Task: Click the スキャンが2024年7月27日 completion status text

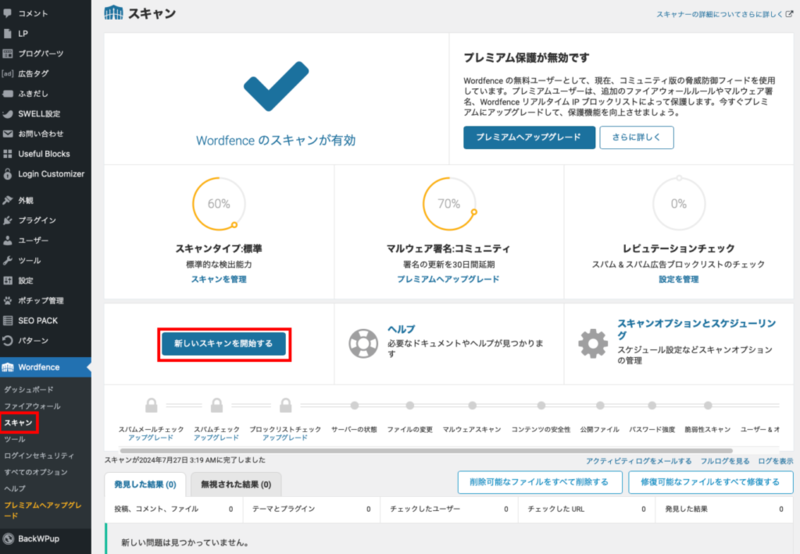Action: point(185,460)
